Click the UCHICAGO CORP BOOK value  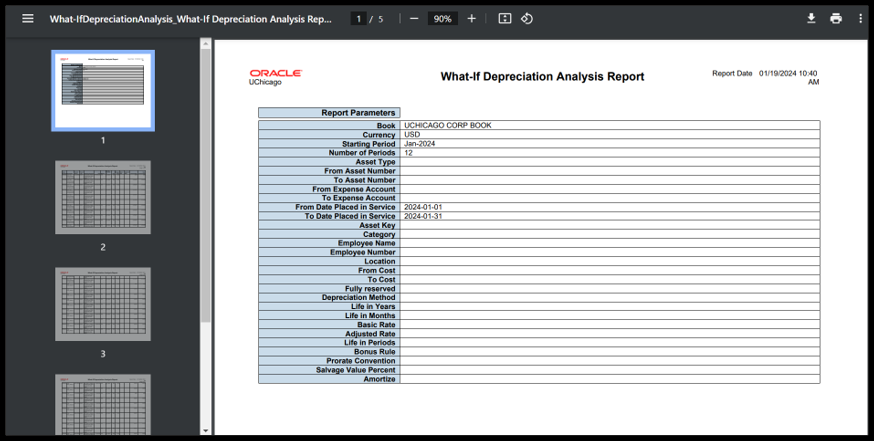pos(448,125)
